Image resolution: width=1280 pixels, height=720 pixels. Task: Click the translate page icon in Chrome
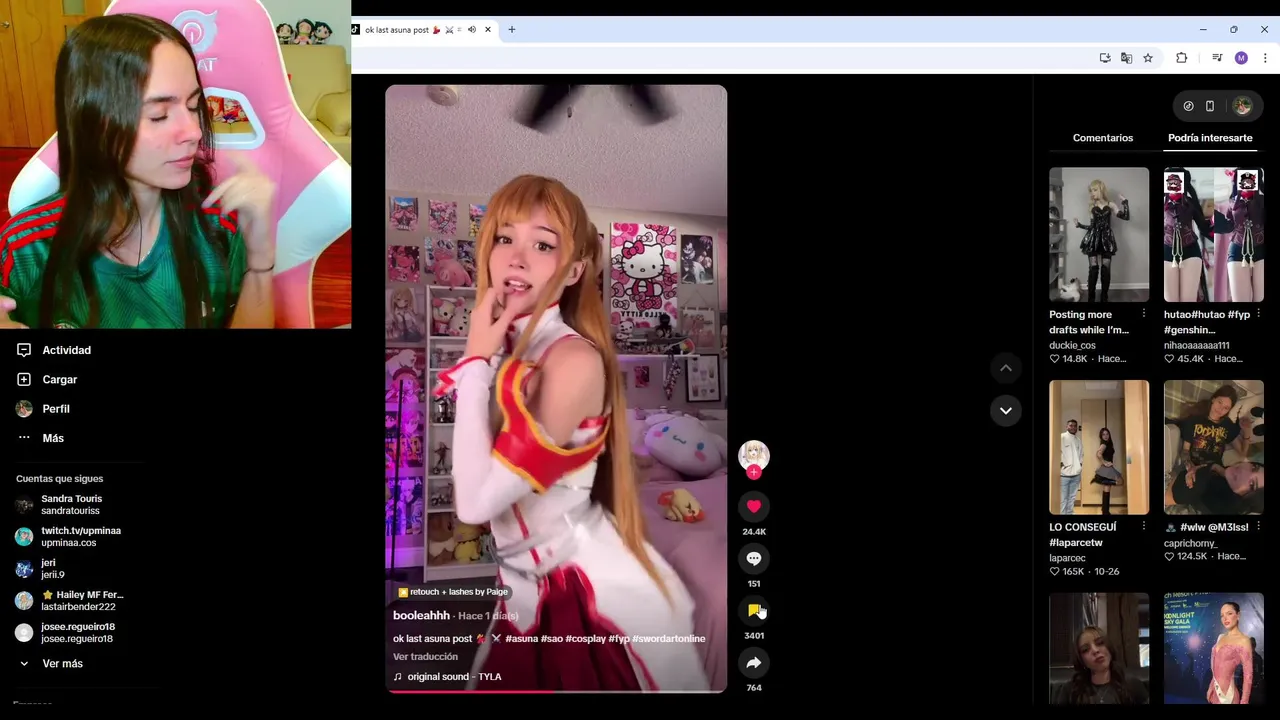pos(1126,58)
